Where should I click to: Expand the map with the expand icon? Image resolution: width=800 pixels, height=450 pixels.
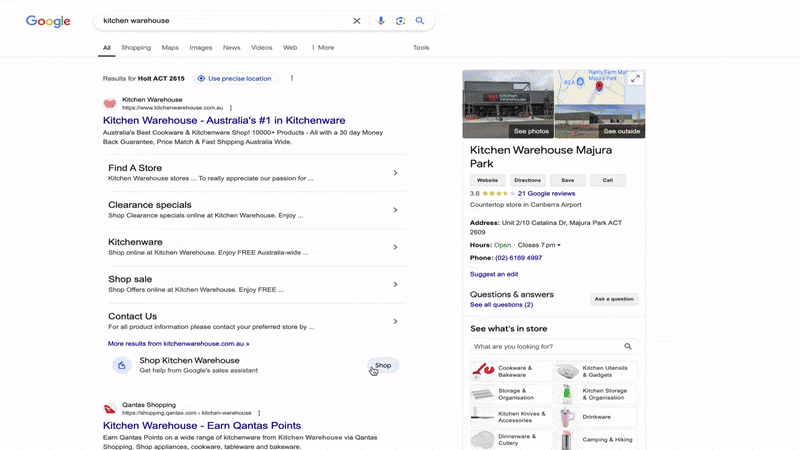[635, 79]
